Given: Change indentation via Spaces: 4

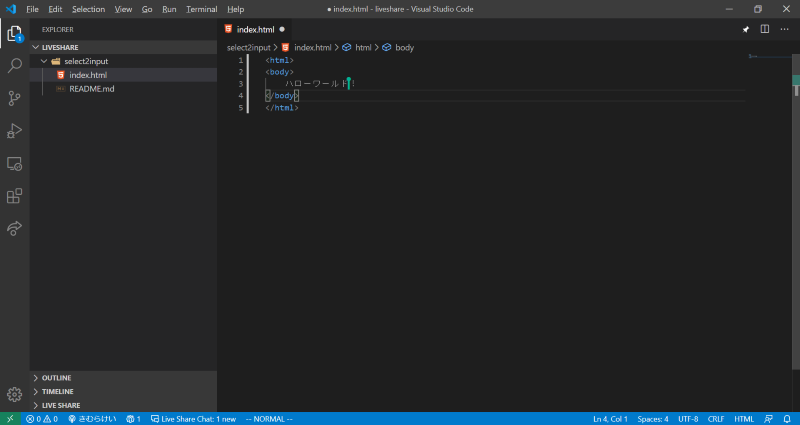Looking at the screenshot, I should coord(653,419).
